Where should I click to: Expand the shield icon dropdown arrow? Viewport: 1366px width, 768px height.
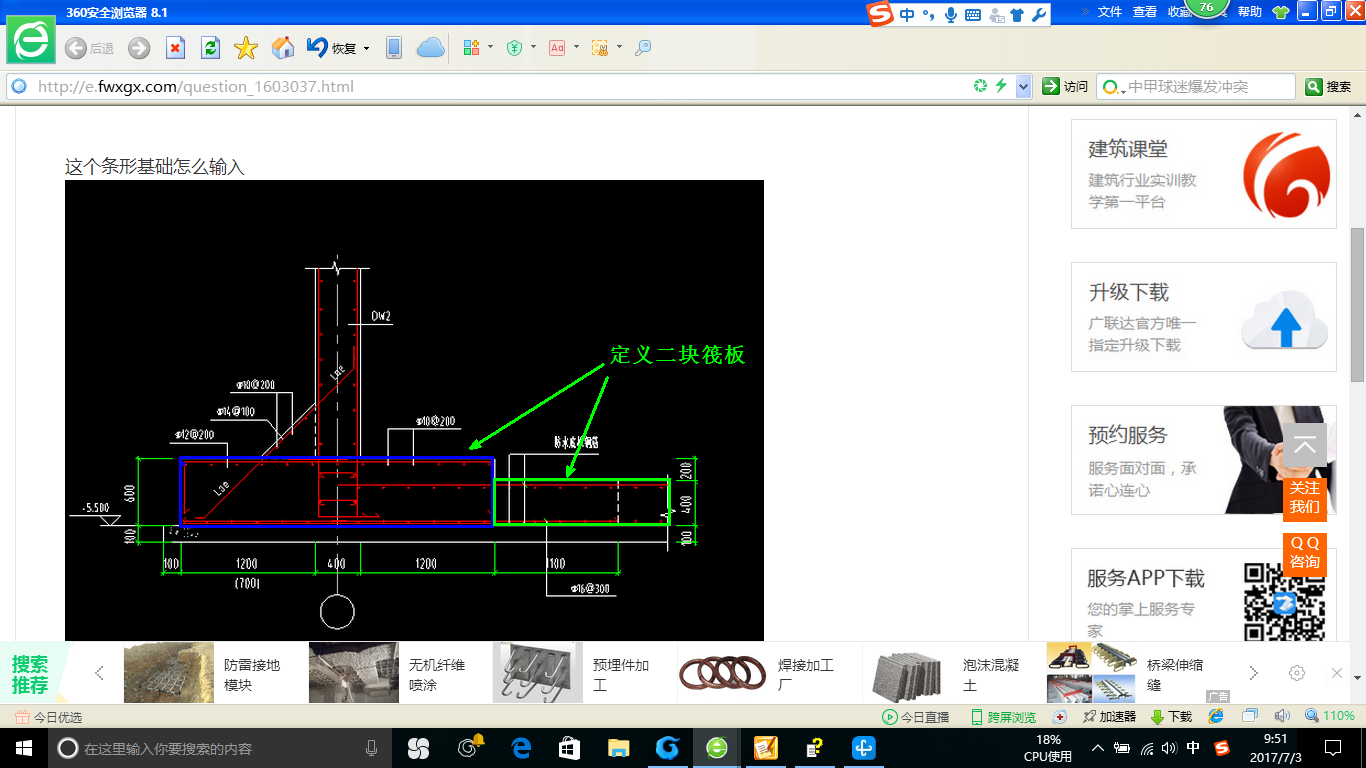pyautogui.click(x=533, y=47)
